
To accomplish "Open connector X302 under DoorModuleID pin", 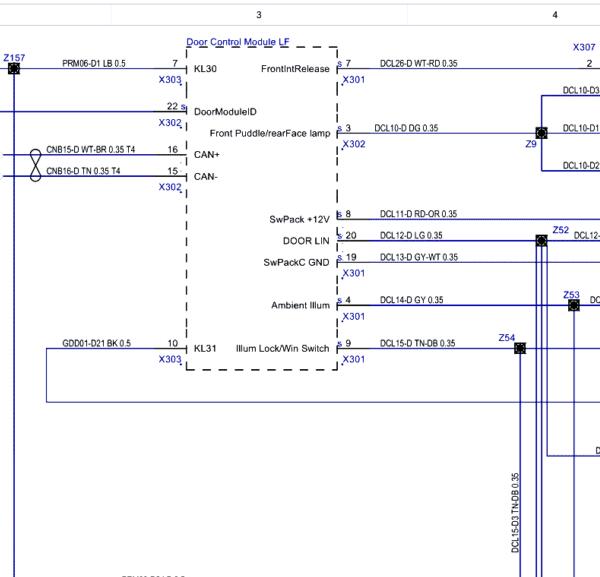I will tap(170, 122).
